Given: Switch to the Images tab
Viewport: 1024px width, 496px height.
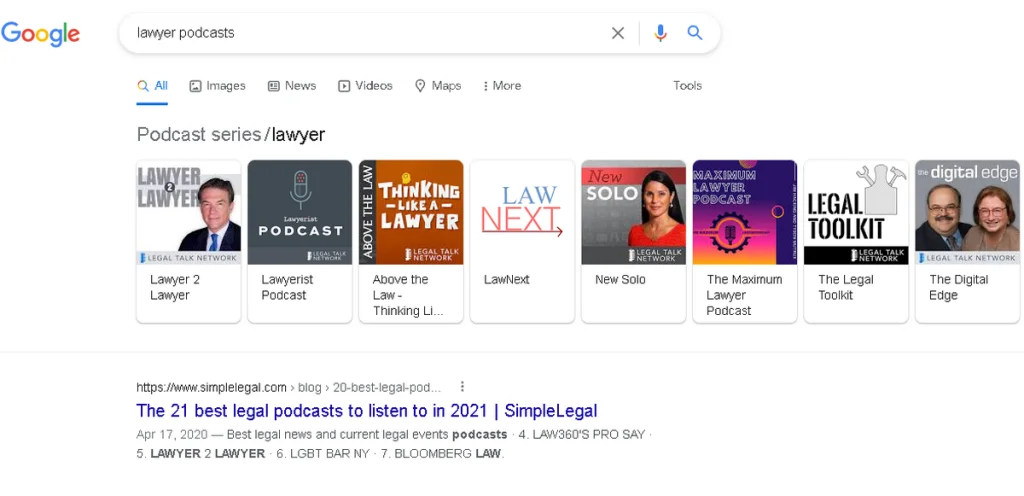Looking at the screenshot, I should [x=217, y=86].
